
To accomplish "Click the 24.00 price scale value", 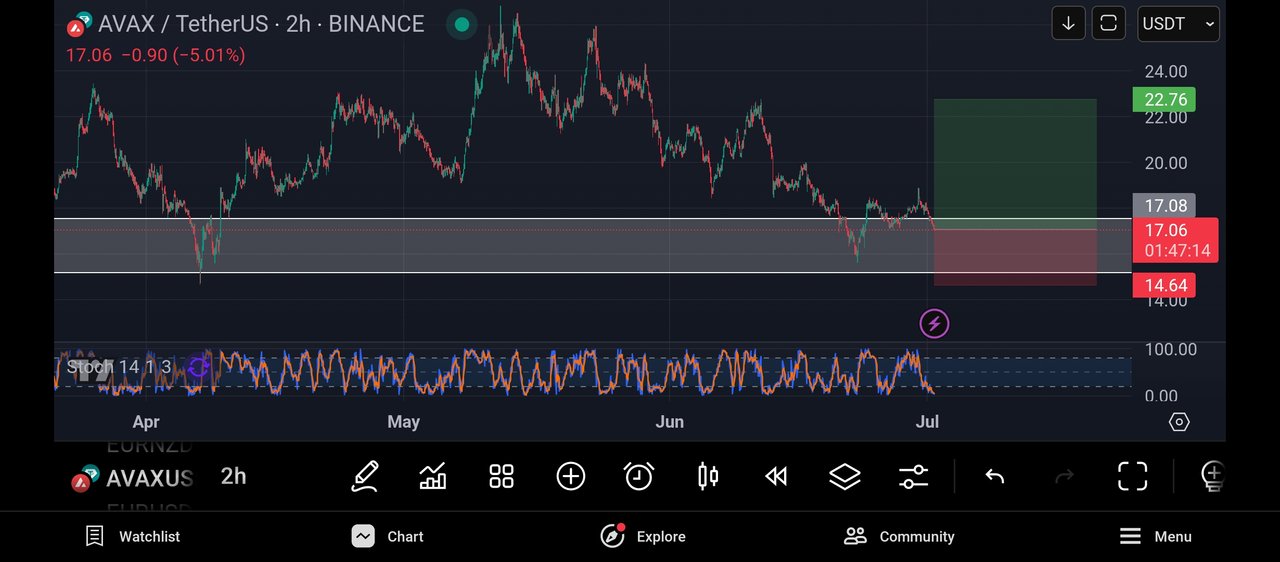I will pyautogui.click(x=1166, y=72).
